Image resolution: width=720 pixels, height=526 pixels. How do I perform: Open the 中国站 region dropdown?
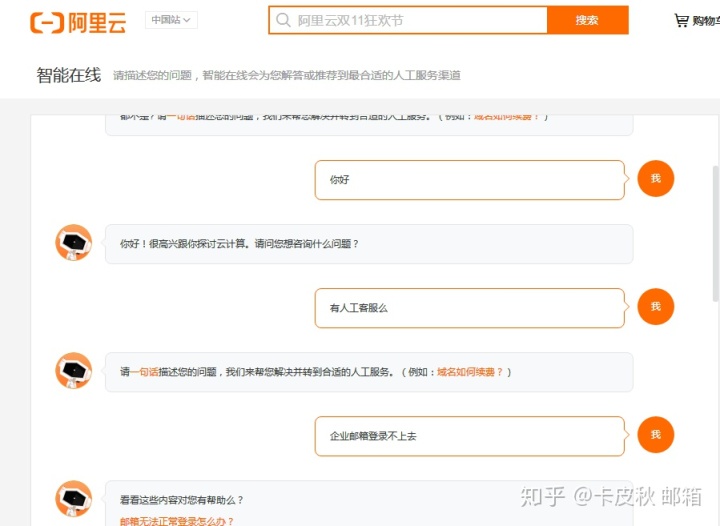[172, 20]
